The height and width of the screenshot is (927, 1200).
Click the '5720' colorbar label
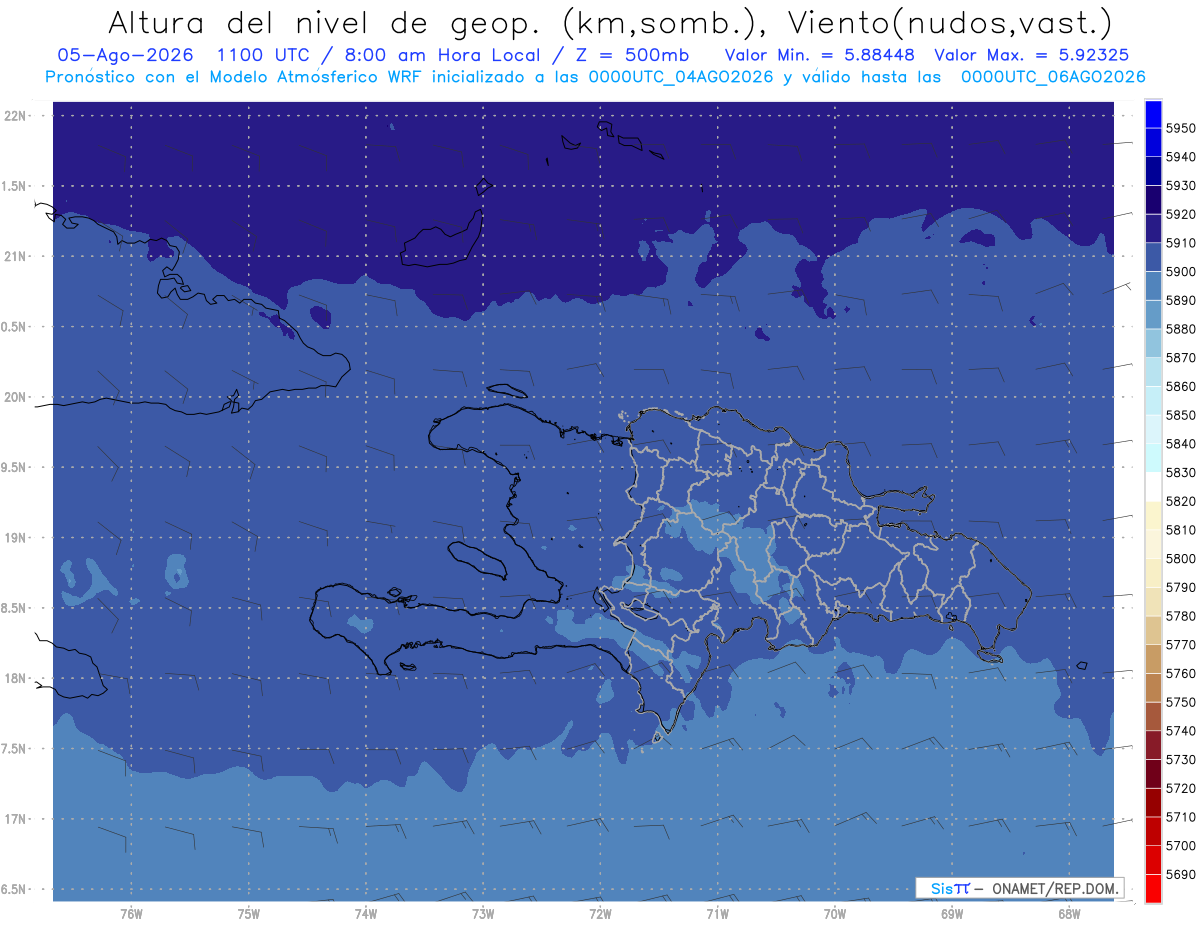click(1181, 789)
